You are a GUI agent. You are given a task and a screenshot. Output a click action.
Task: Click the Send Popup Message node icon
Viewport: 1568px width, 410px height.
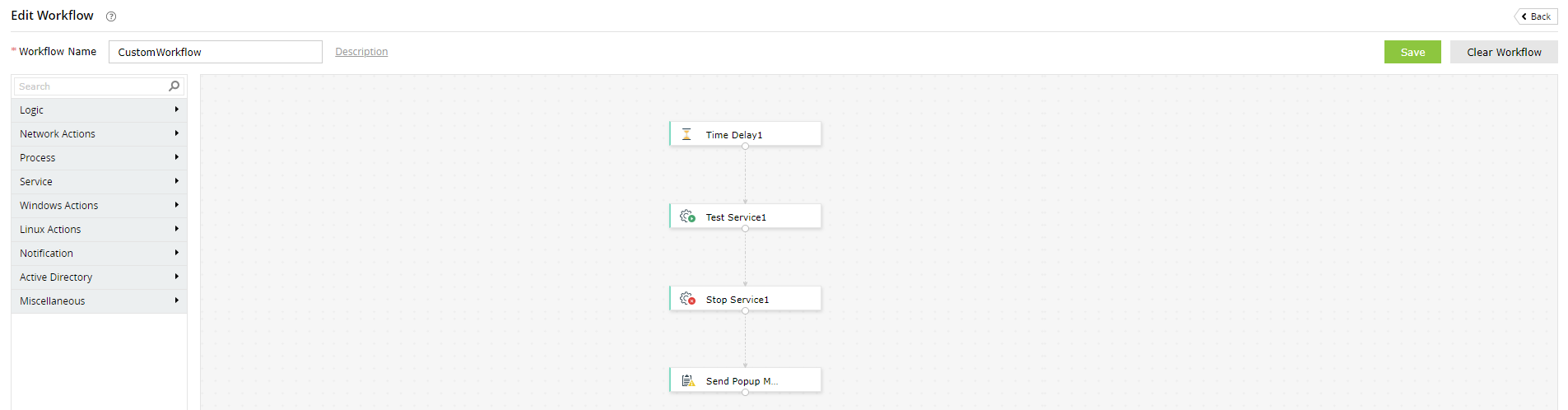point(687,380)
